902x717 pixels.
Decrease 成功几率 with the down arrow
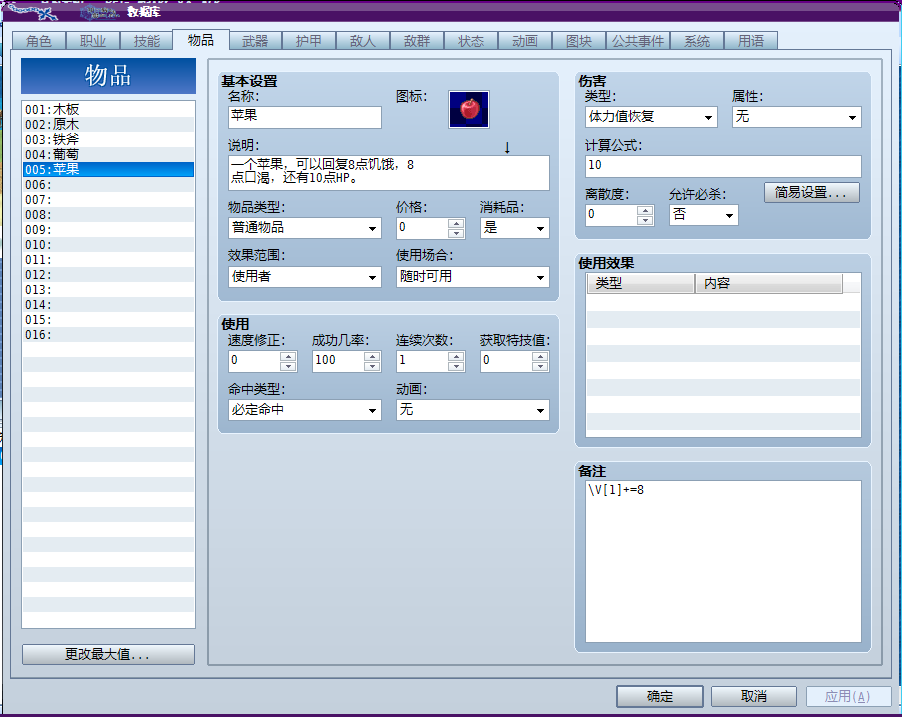(x=372, y=366)
